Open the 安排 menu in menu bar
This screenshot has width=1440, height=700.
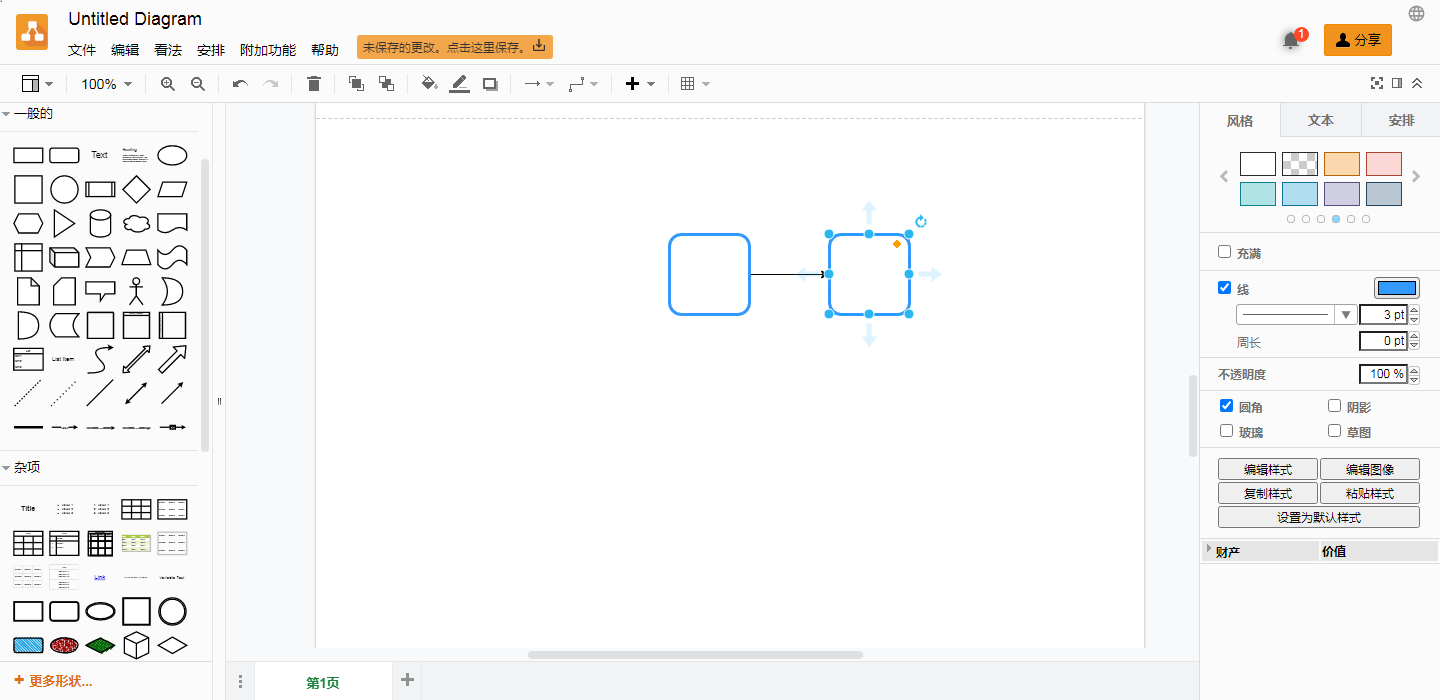pos(211,50)
